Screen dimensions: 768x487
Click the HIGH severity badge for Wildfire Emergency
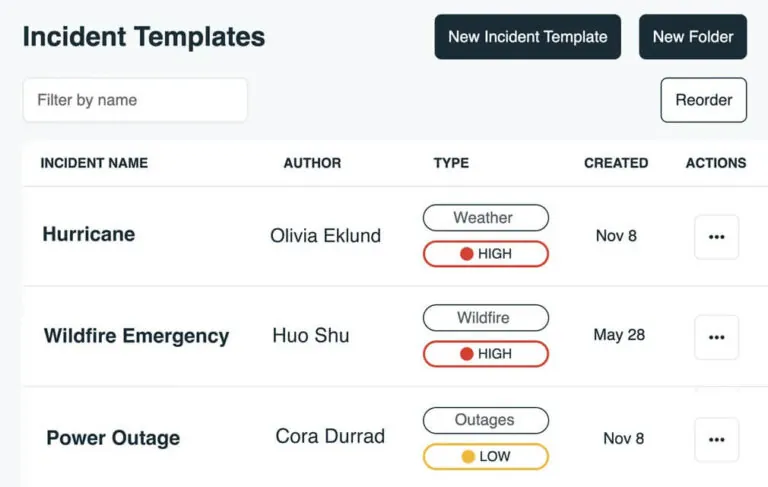coord(485,354)
